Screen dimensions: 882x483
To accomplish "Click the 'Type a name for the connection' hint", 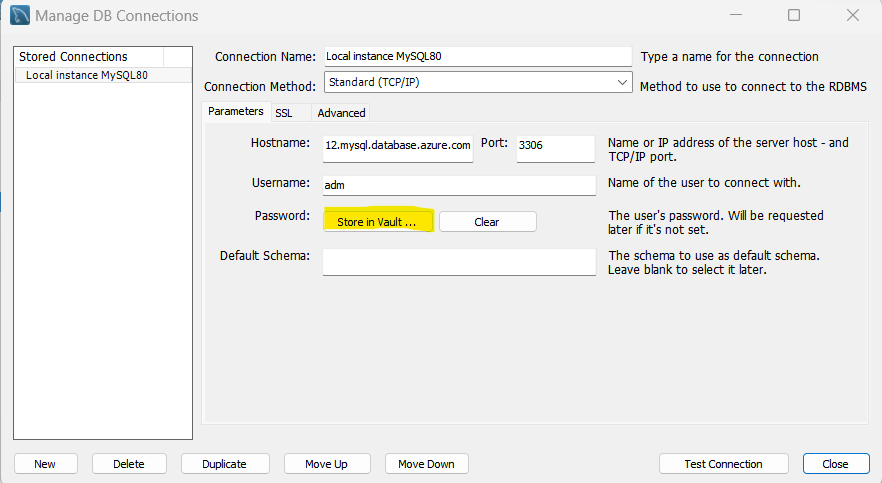I will tap(730, 57).
